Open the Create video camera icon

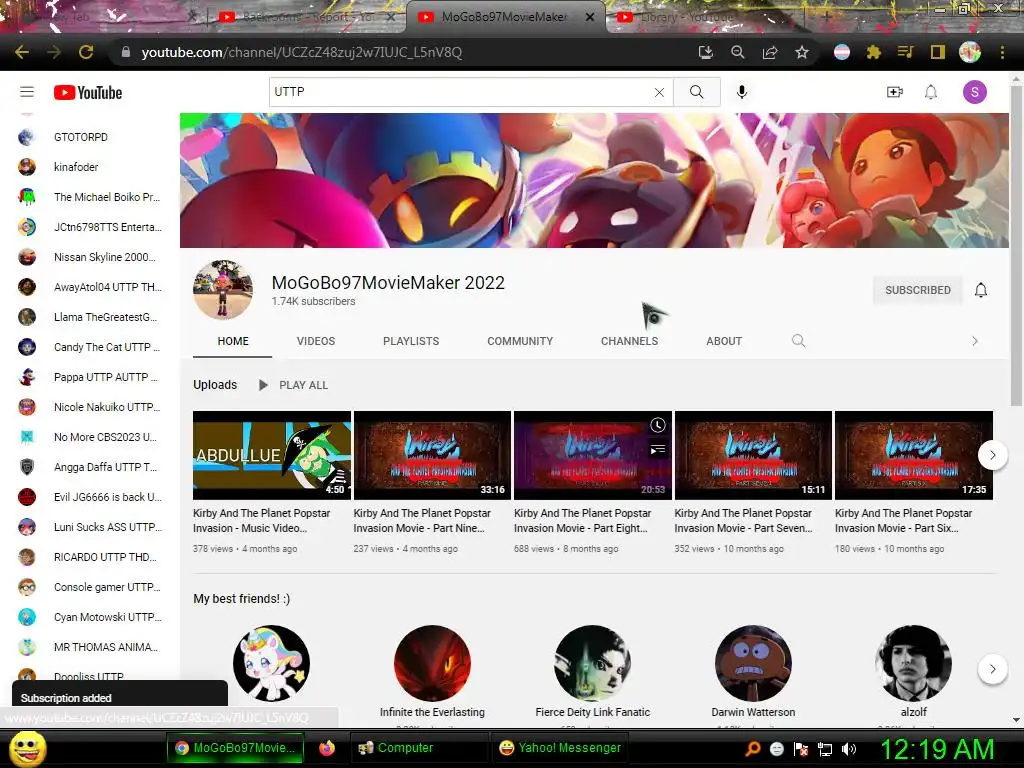coord(895,92)
